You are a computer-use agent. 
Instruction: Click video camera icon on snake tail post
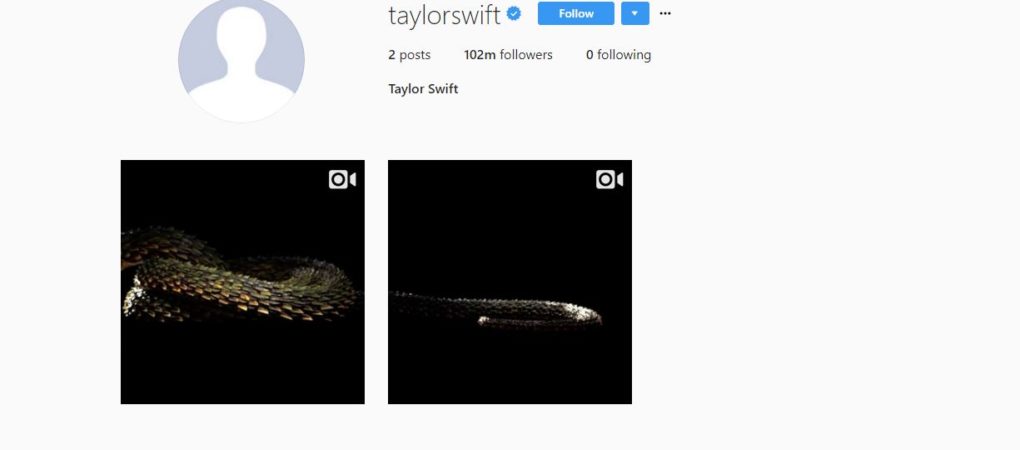click(x=610, y=179)
